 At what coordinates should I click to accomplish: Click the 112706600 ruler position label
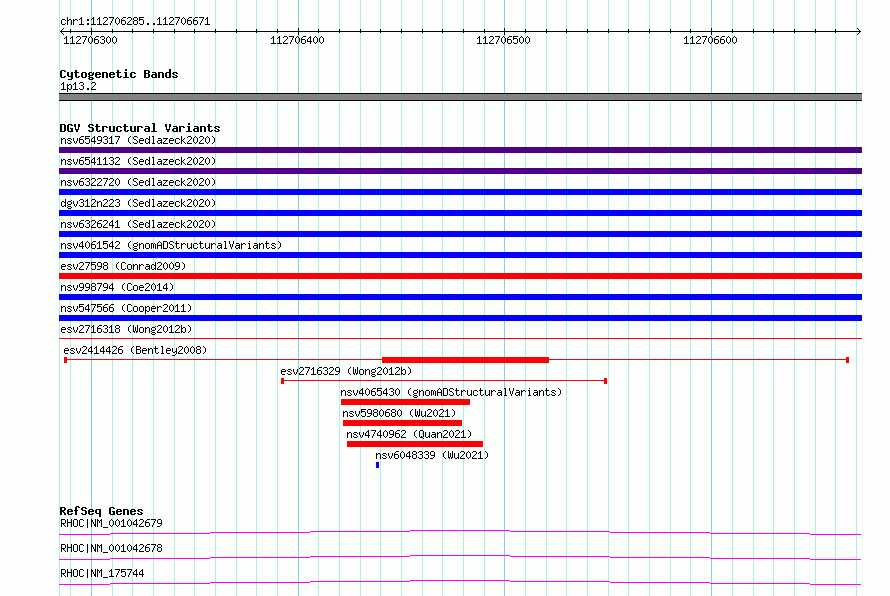(x=710, y=40)
